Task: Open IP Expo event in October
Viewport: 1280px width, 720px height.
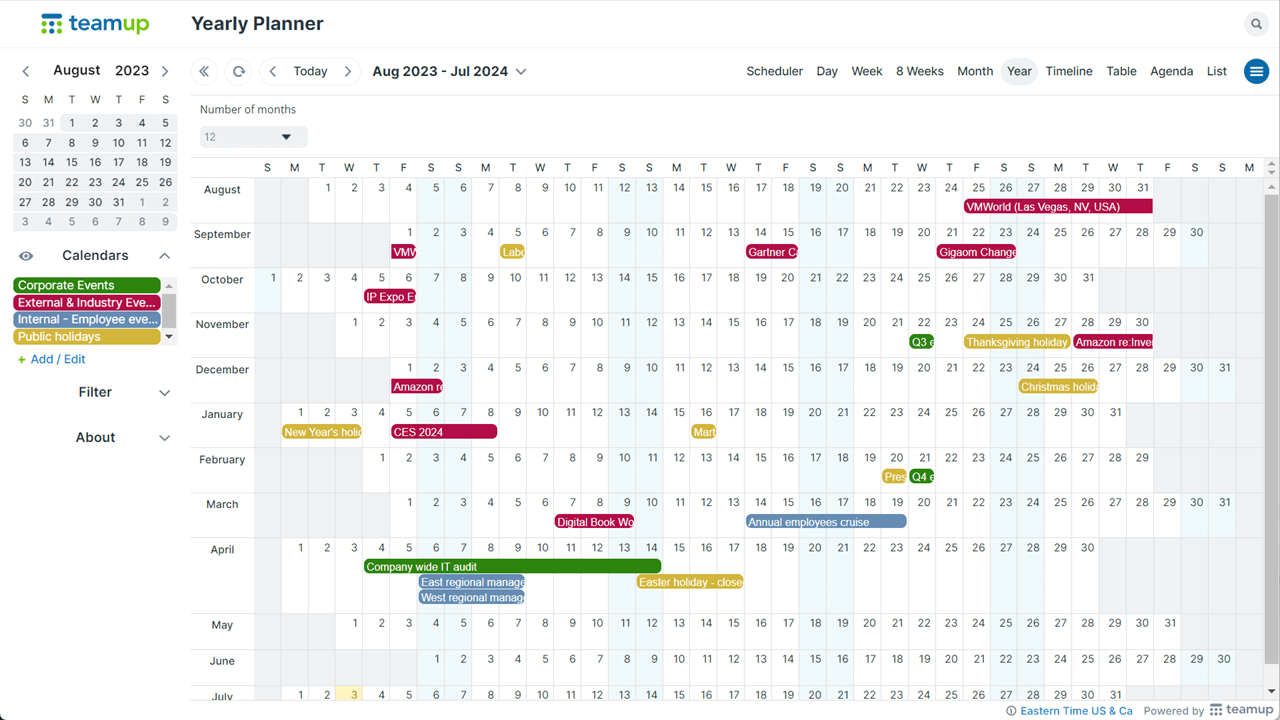Action: [390, 297]
